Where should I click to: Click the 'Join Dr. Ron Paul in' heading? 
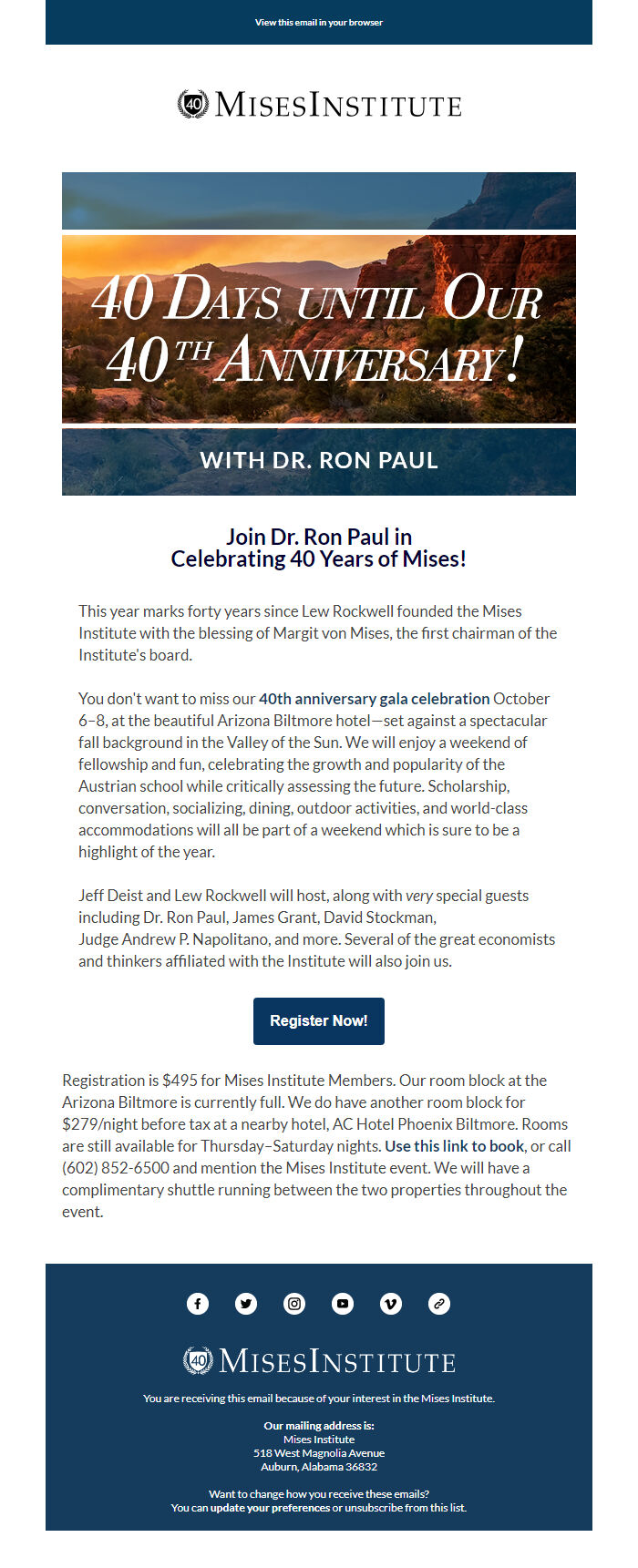[319, 538]
